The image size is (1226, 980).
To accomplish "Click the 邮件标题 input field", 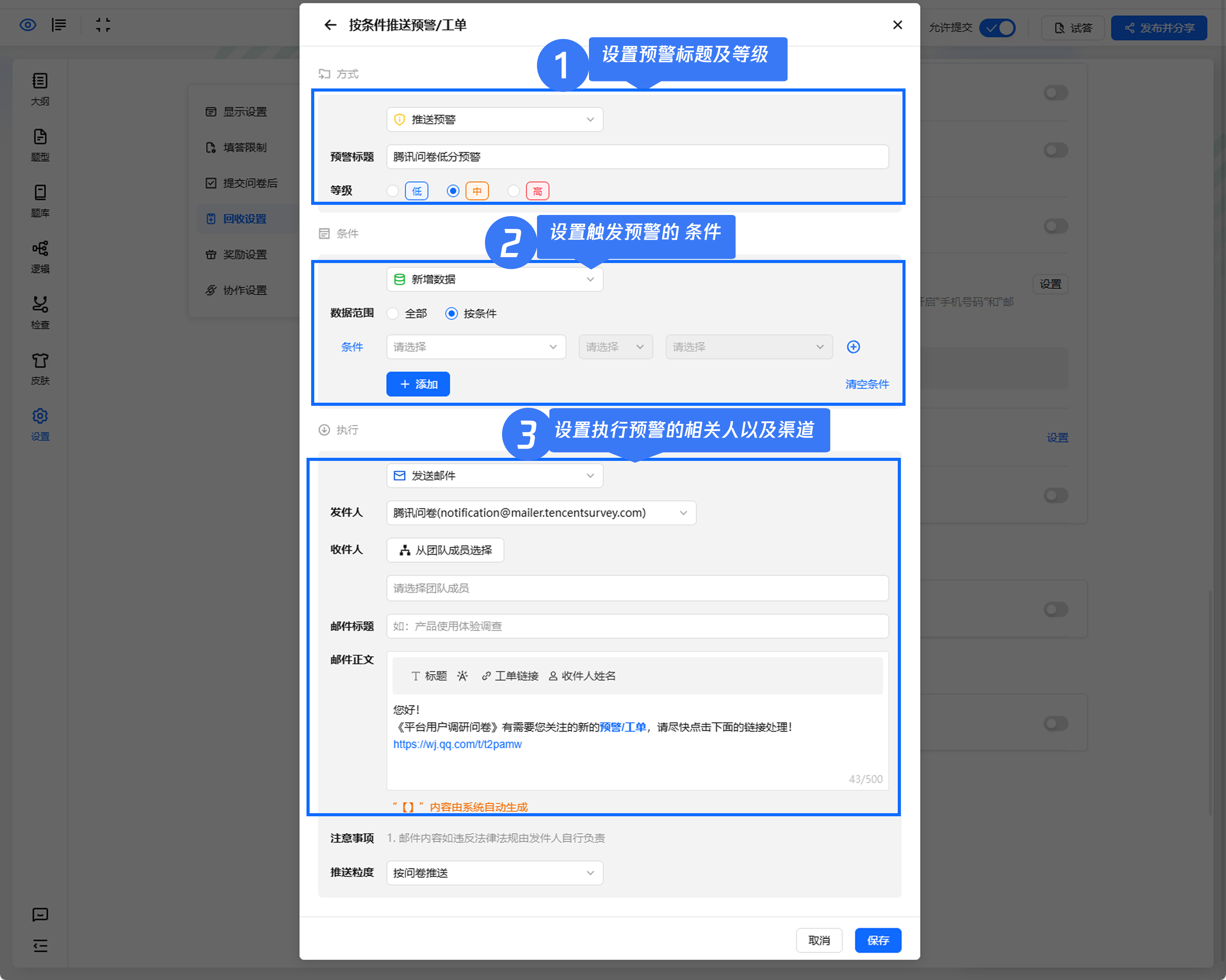I will point(637,626).
